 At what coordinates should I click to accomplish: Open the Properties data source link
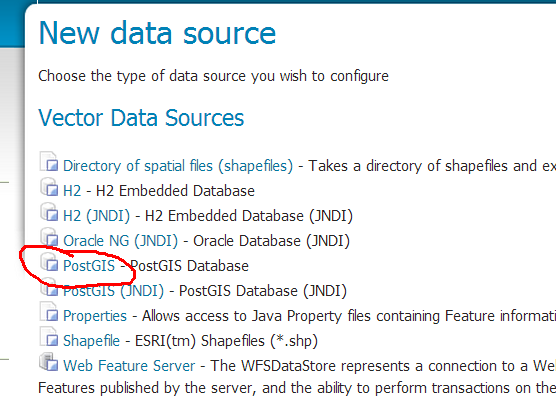95,316
